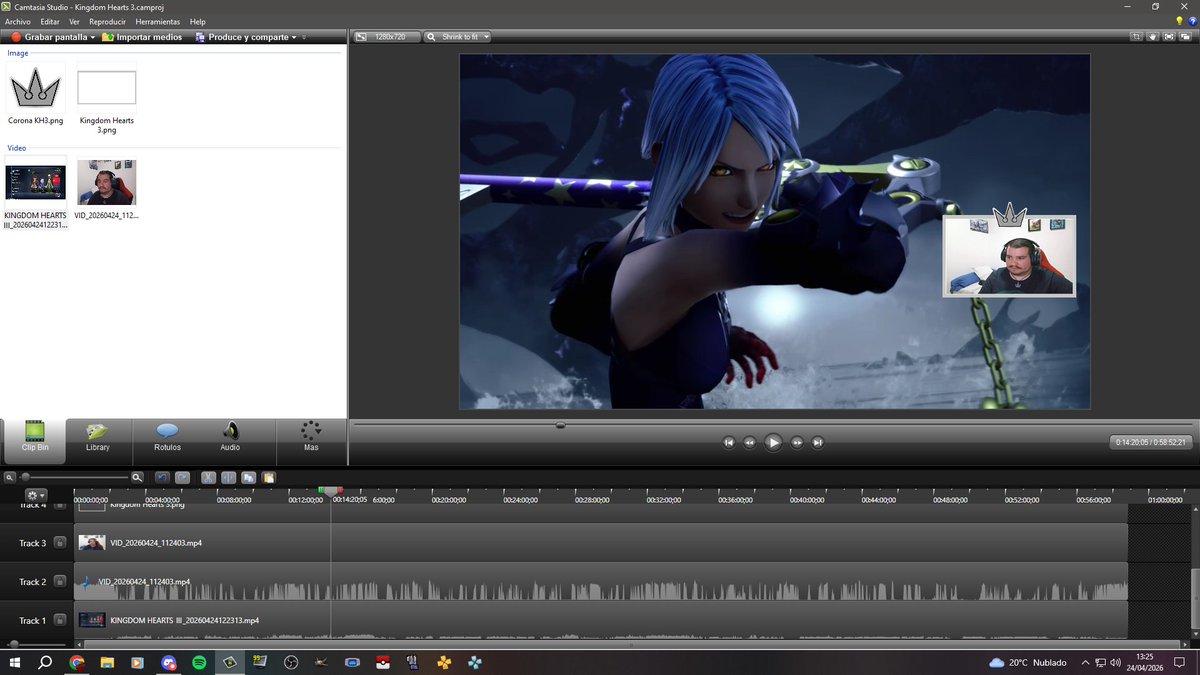Jump to previous clip button
The height and width of the screenshot is (675, 1200).
coord(729,442)
